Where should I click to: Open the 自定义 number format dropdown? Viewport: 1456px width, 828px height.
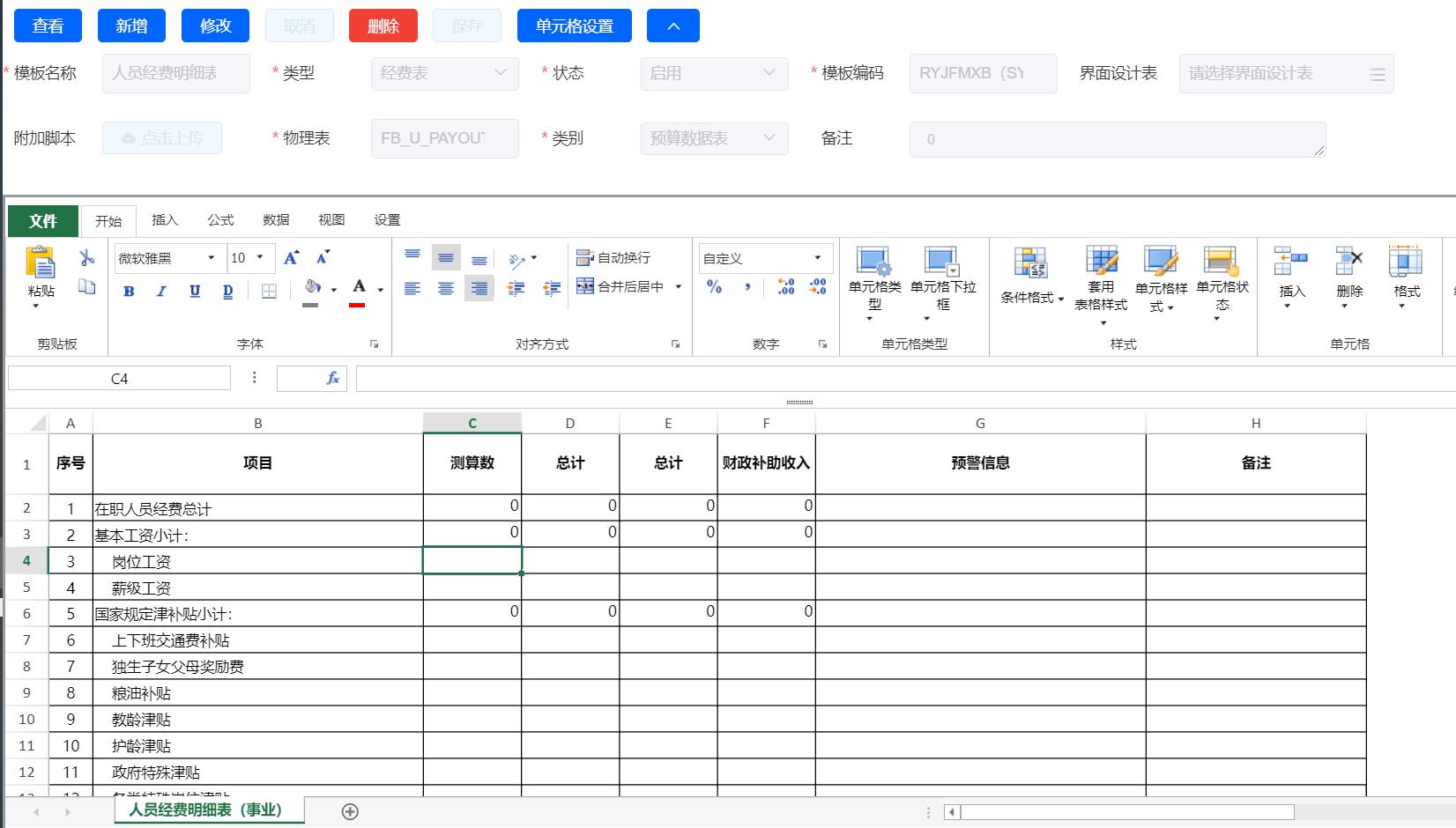pyautogui.click(x=818, y=258)
